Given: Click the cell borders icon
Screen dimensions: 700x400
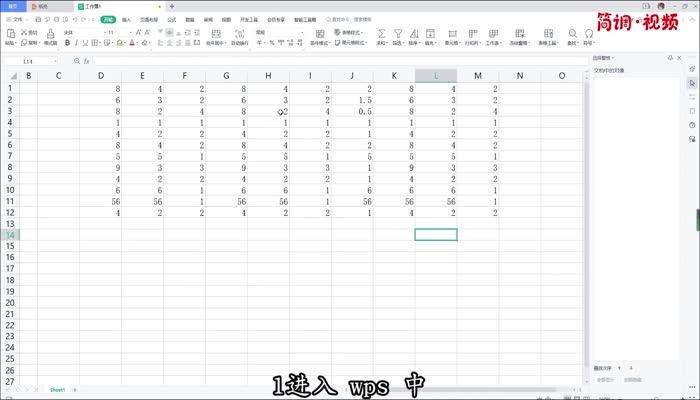Looking at the screenshot, I should pos(95,43).
